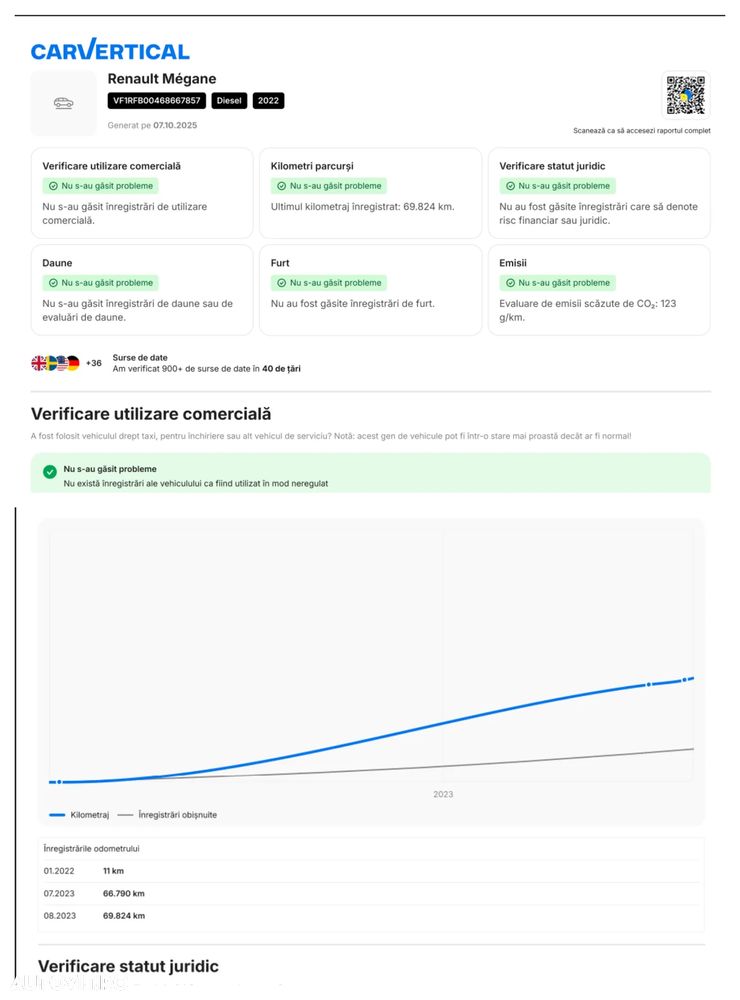Image resolution: width=740 pixels, height=1000 pixels.
Task: Click the 07.2023 data point on the mileage line
Action: coord(648,684)
